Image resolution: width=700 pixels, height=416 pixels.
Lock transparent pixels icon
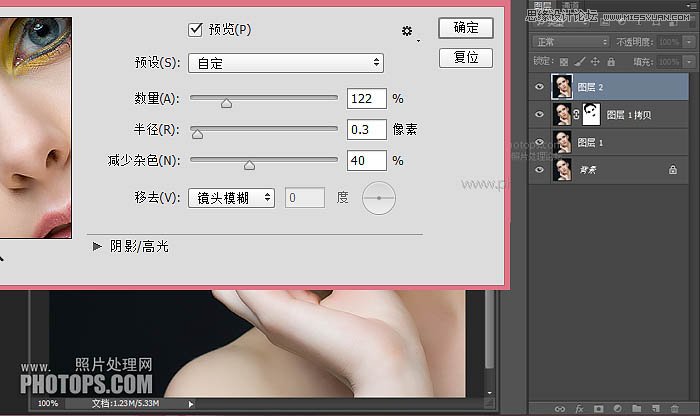[x=564, y=62]
